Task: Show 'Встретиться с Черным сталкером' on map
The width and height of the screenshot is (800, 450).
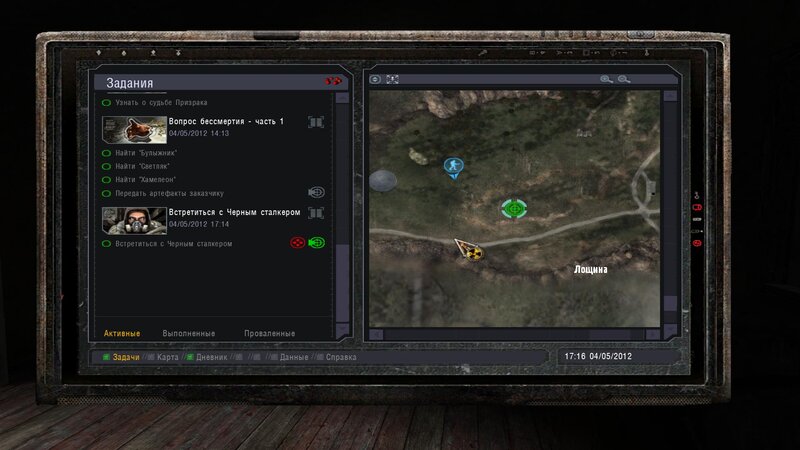Action: pyautogui.click(x=316, y=213)
